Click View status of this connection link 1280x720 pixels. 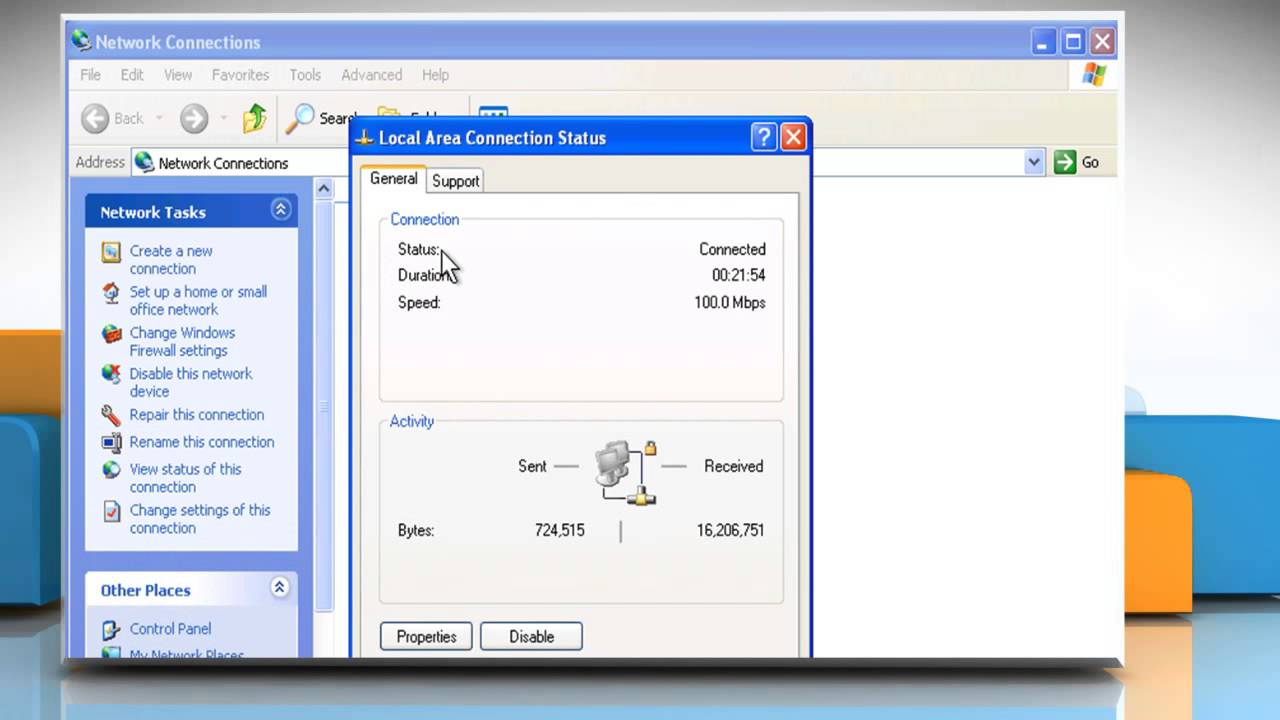click(185, 478)
